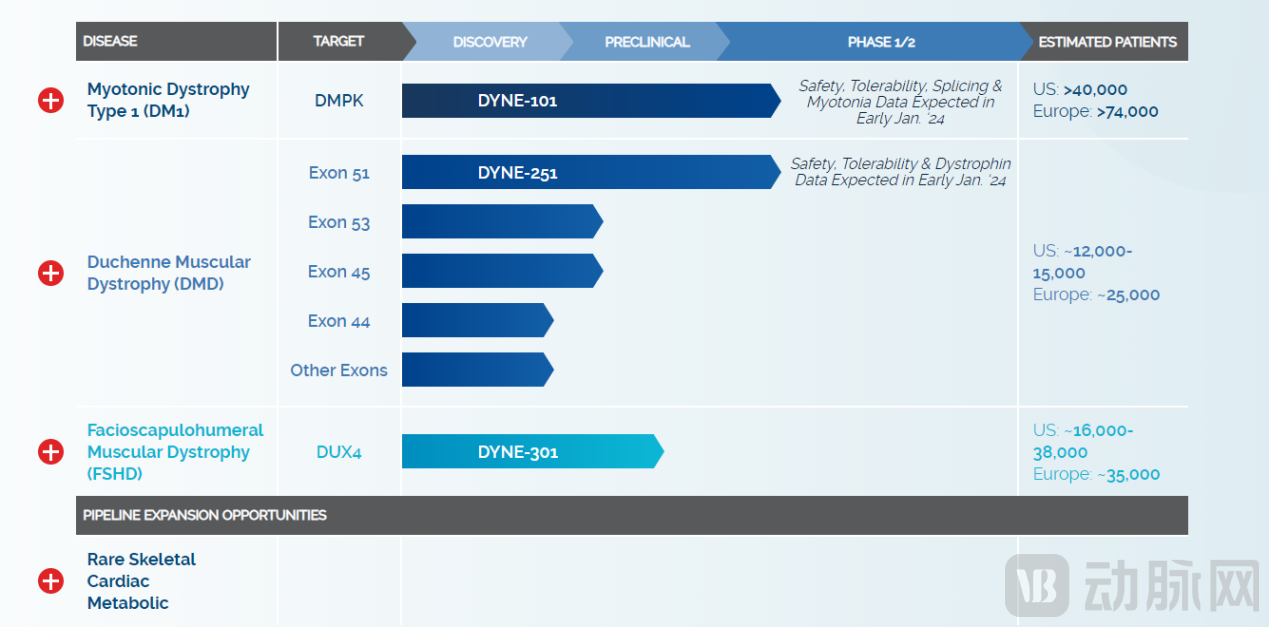1269x627 pixels.
Task: Open the Duchenne Muscular Dystrophy (DMD) link
Action: [168, 273]
